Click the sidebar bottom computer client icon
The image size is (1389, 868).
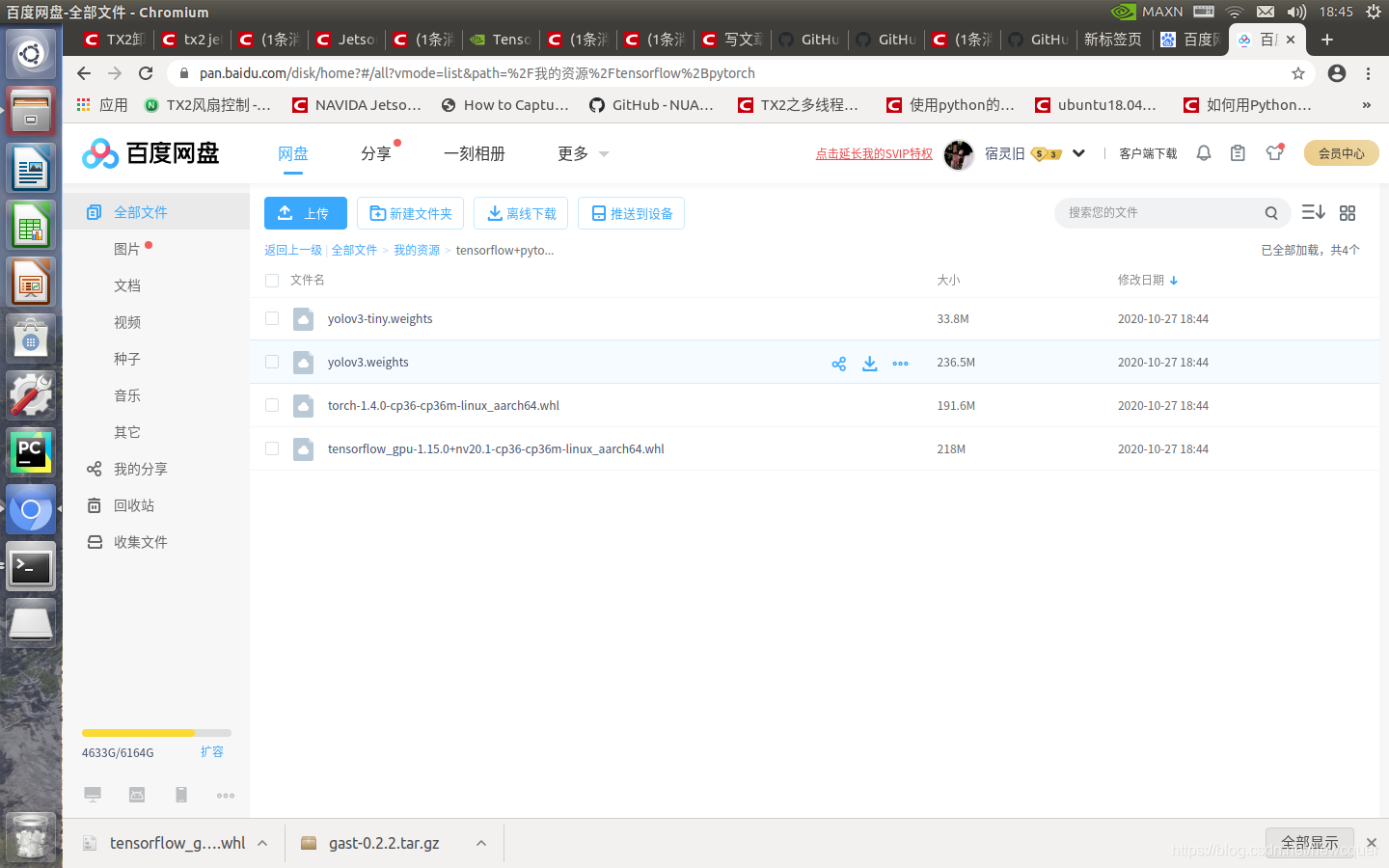coord(93,795)
